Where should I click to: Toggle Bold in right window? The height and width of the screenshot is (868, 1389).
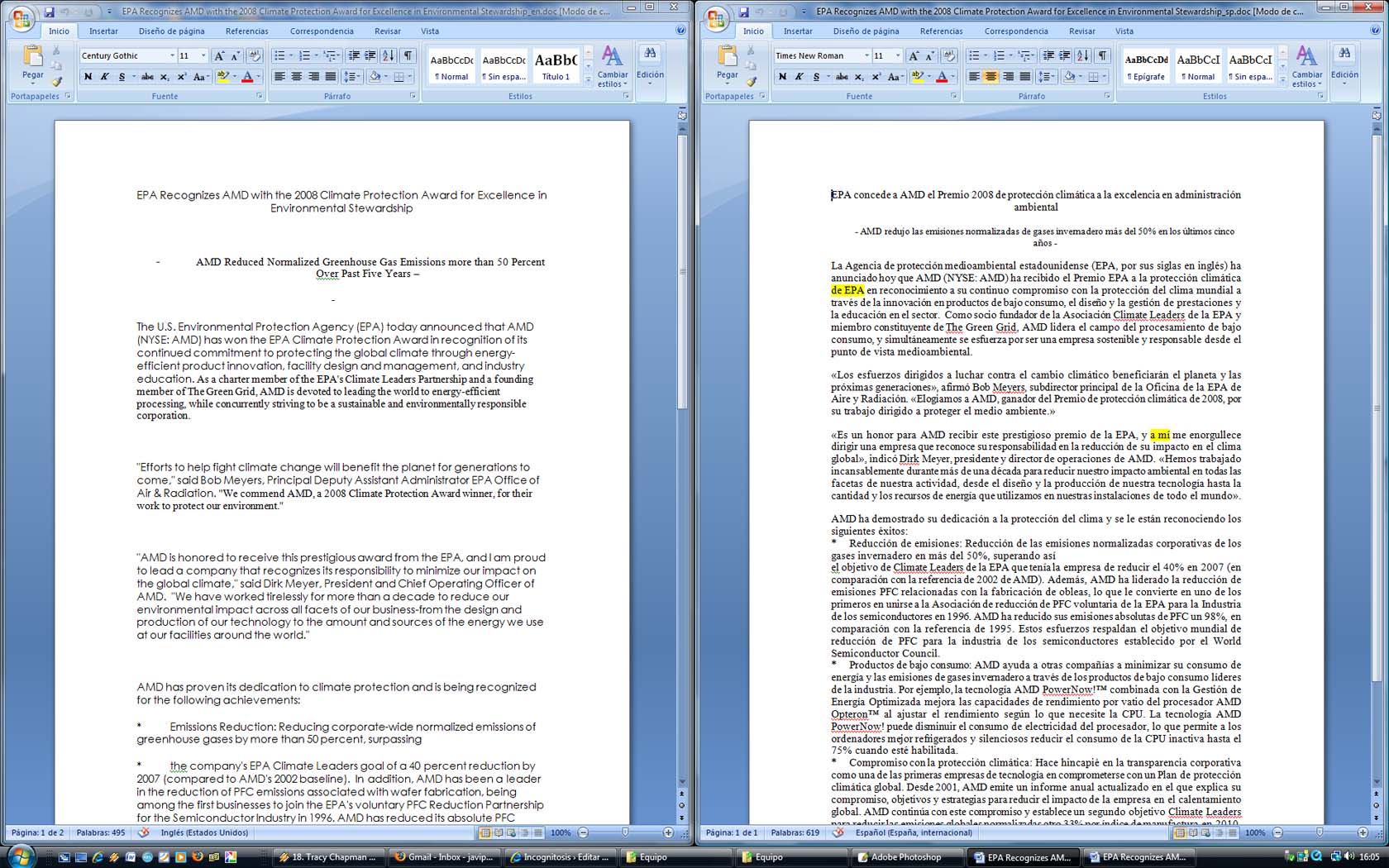[x=782, y=77]
